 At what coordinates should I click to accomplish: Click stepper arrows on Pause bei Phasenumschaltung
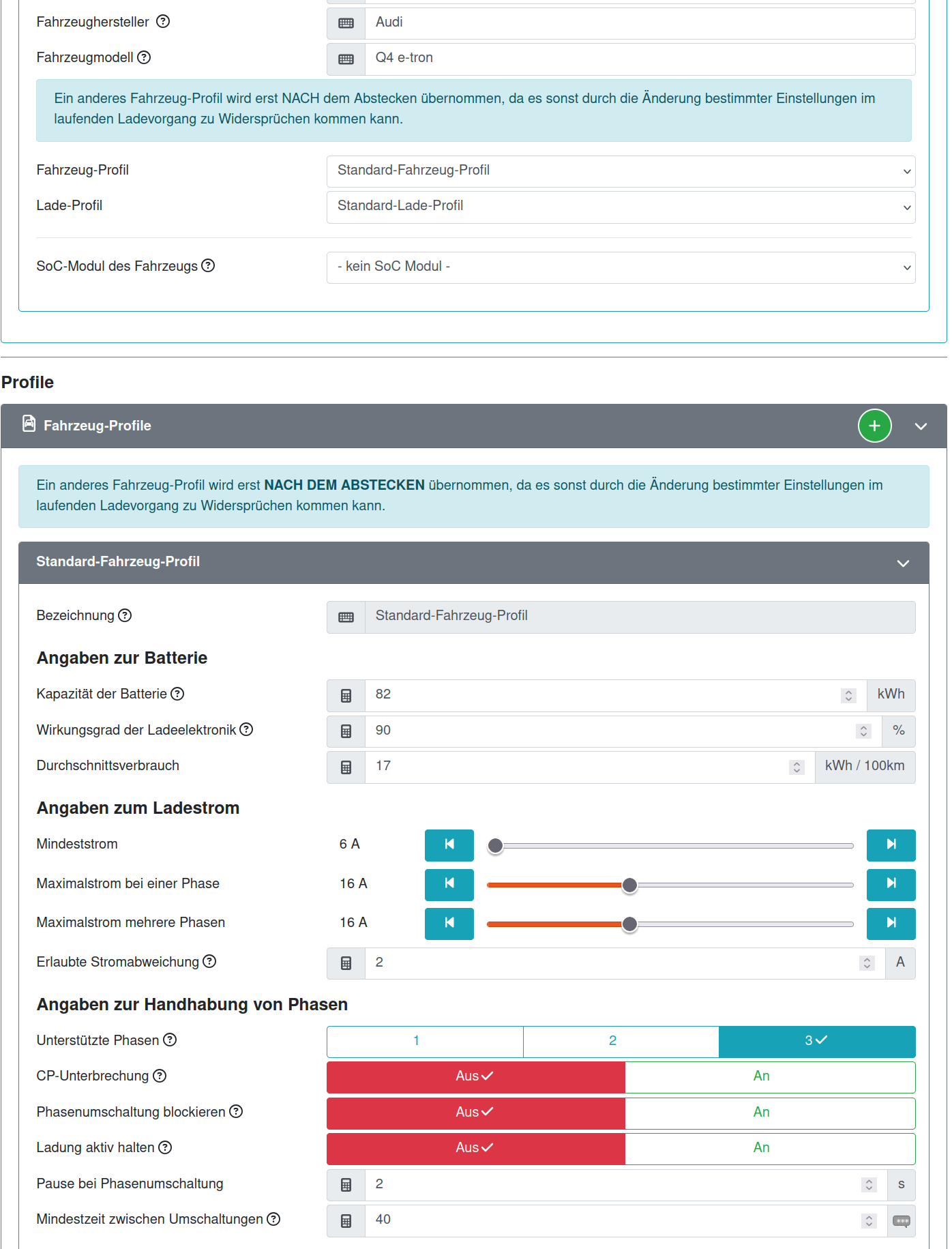tap(869, 1185)
